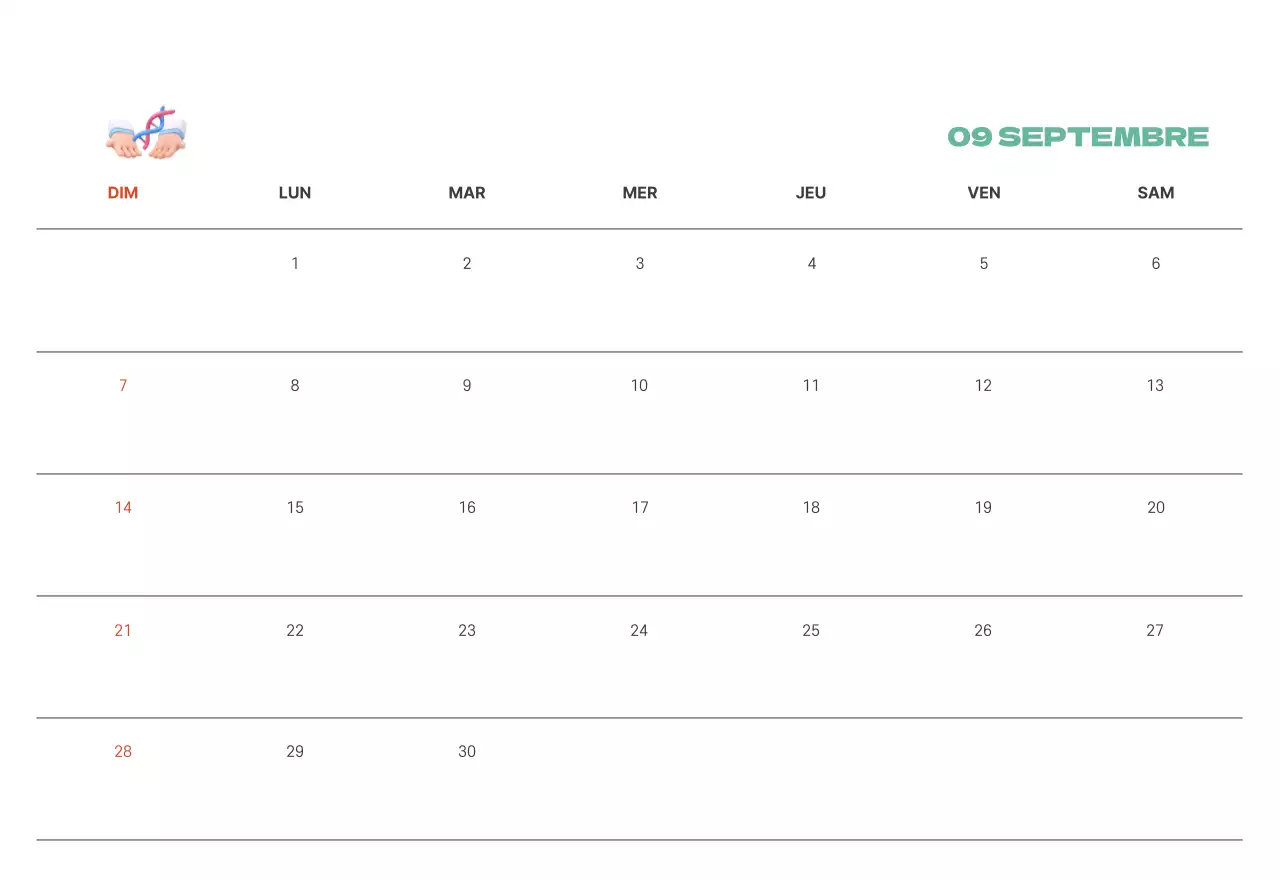Select the DIM column header
Viewport: 1280px width, 880px height.
pos(123,193)
